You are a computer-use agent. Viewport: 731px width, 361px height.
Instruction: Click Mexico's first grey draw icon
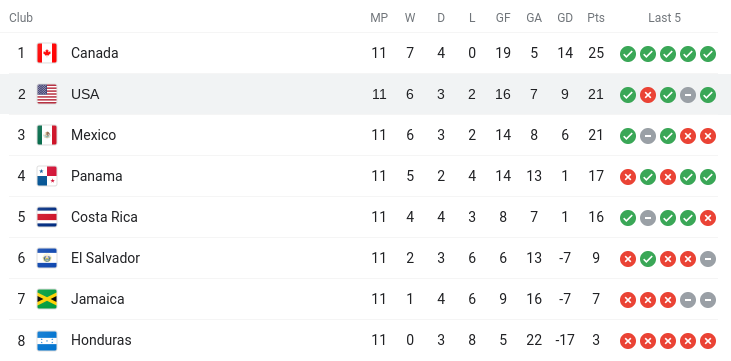tap(648, 136)
